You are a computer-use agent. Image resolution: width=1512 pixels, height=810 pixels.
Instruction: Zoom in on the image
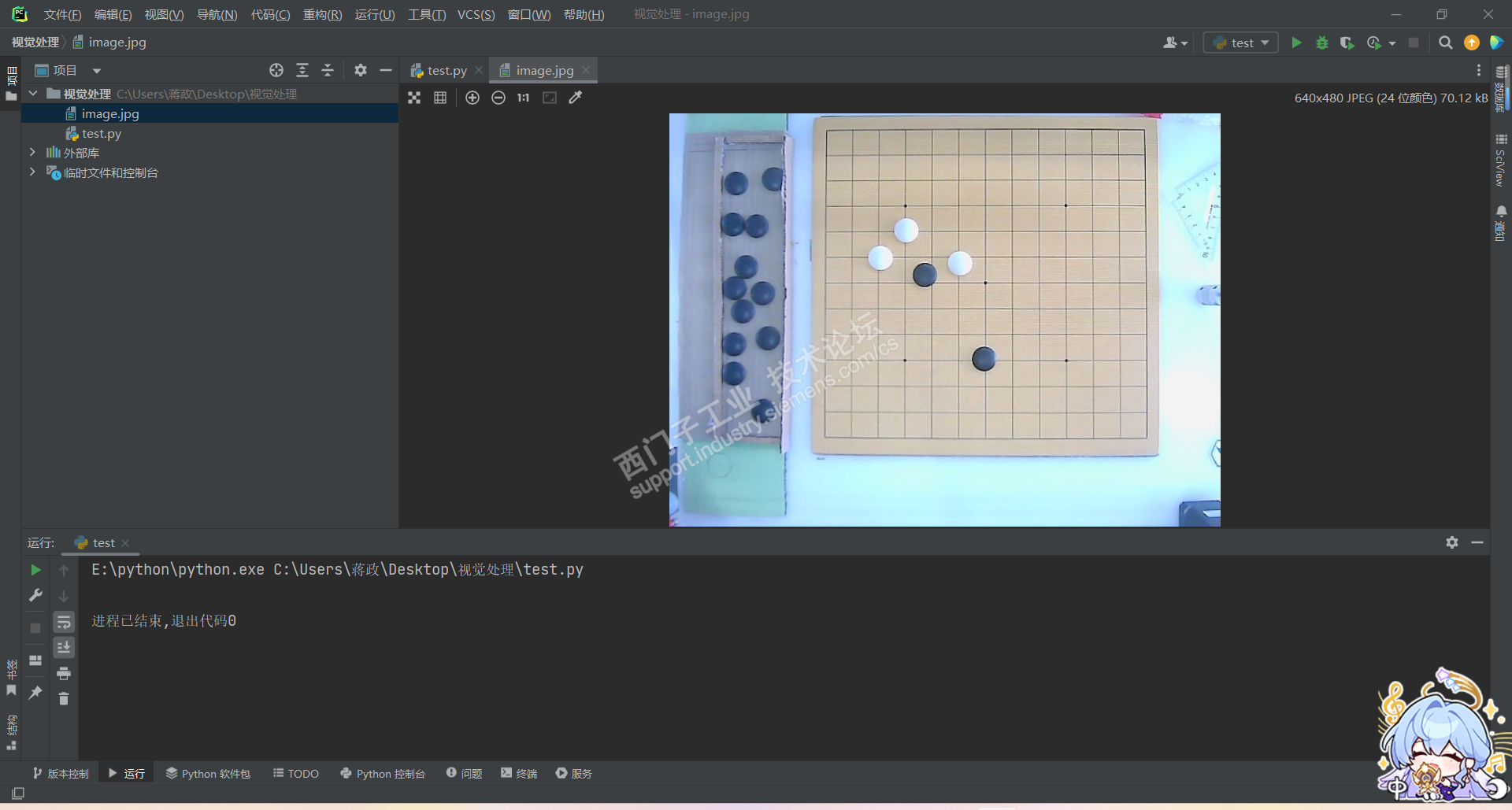[472, 98]
